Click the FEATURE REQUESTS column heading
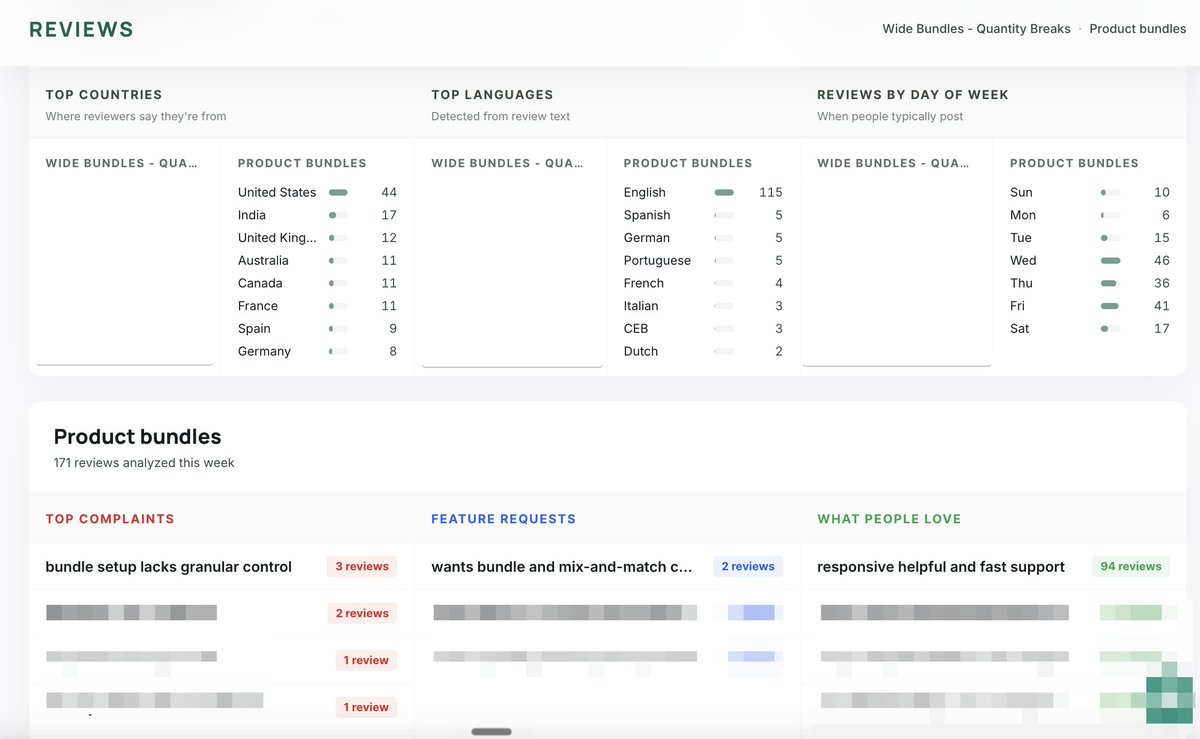The height and width of the screenshot is (739, 1200). [x=503, y=519]
